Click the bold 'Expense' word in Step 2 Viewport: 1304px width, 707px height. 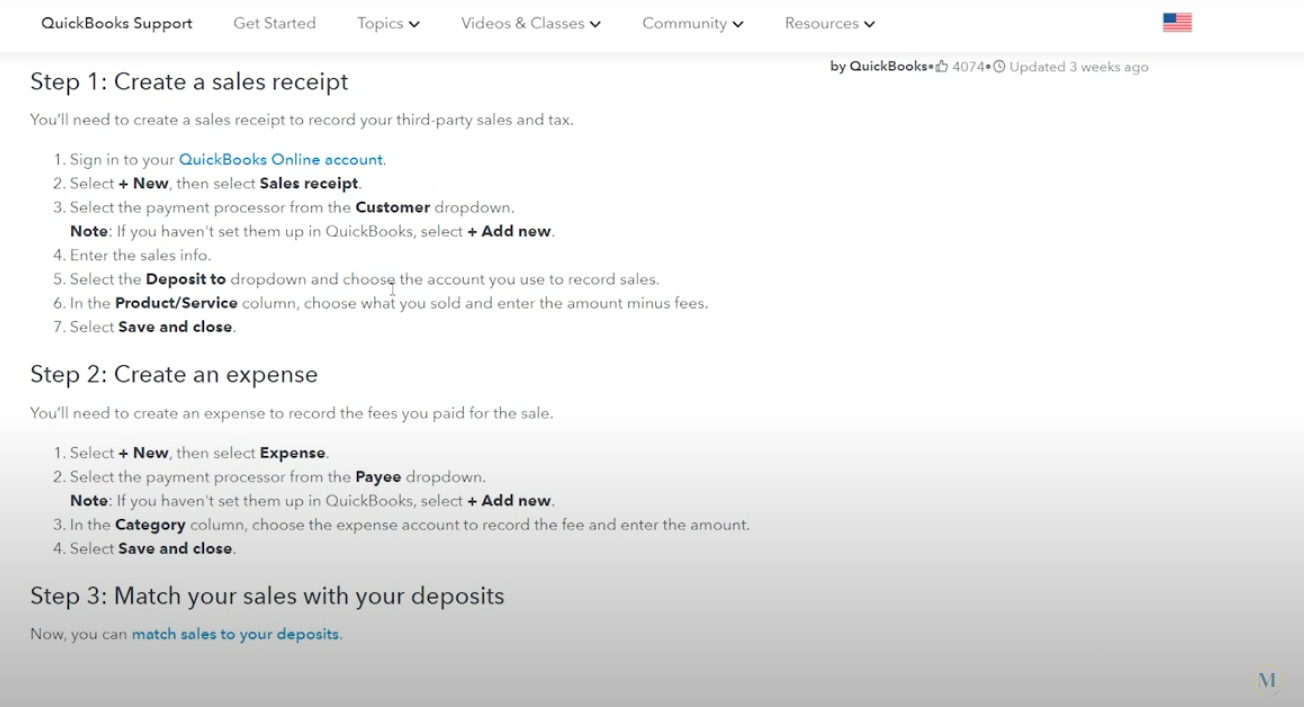(293, 453)
